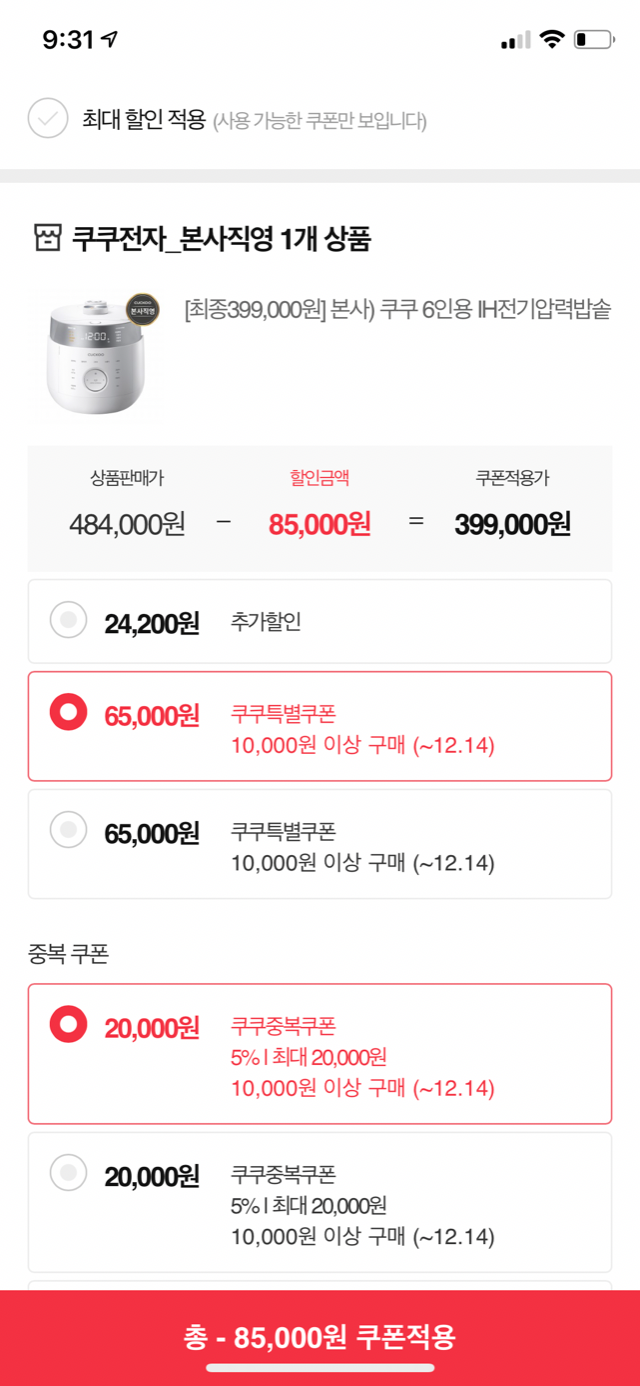Tap the 484,000원 상품판매가 price
Image resolution: width=640 pixels, height=1386 pixels.
[x=127, y=523]
